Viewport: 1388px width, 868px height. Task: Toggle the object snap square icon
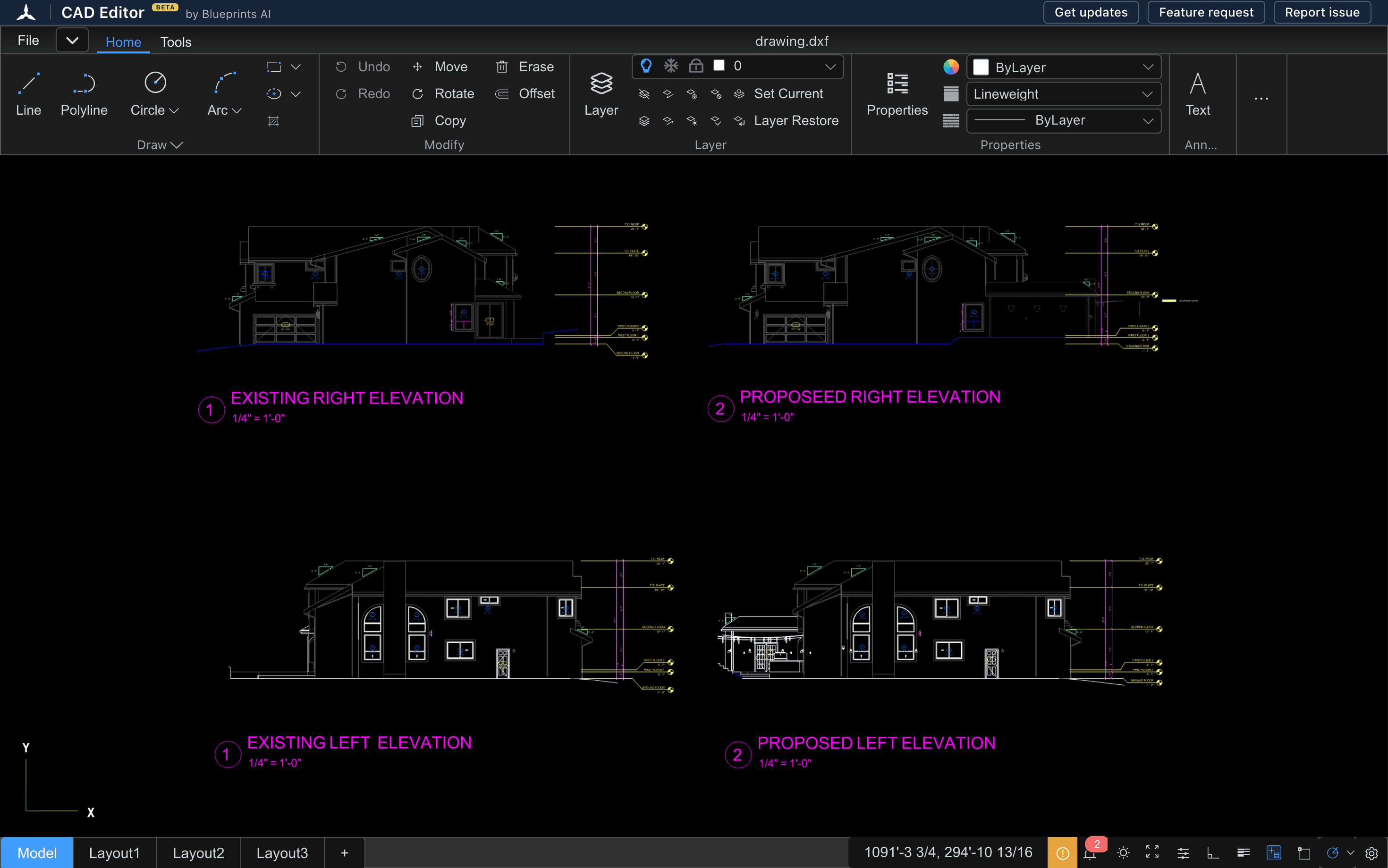point(1303,853)
